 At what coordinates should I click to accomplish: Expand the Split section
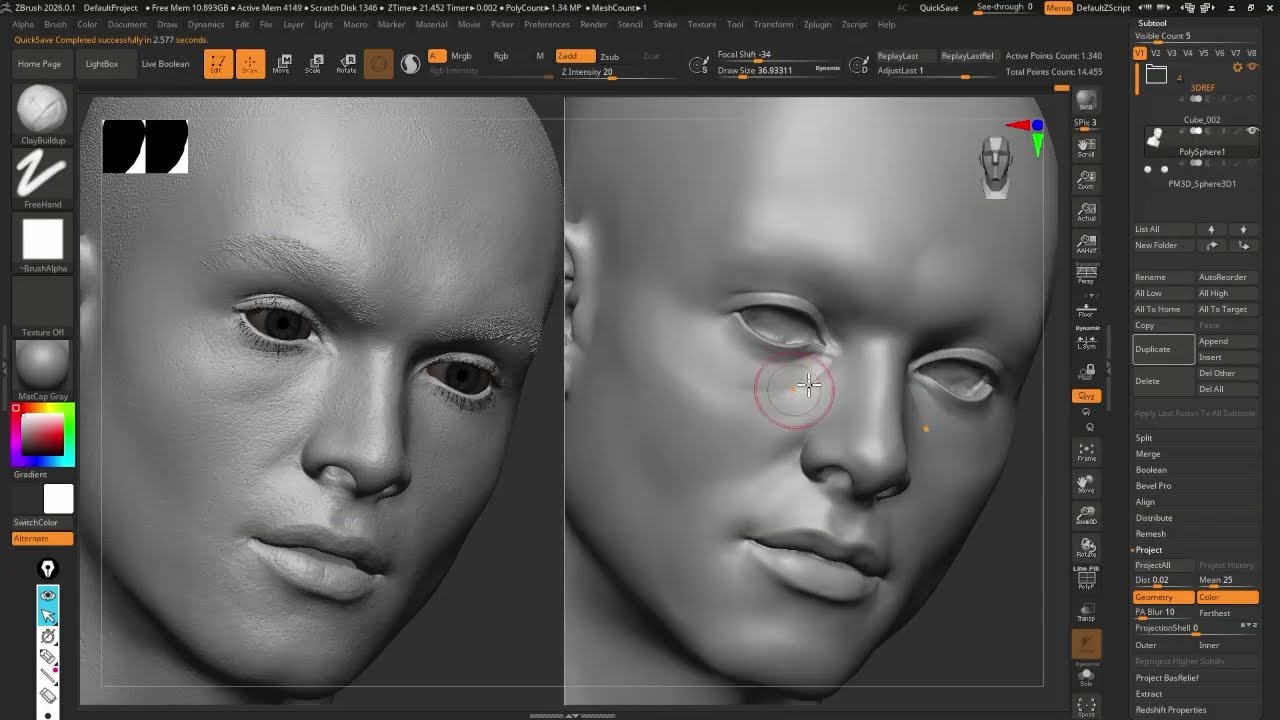(x=1144, y=438)
